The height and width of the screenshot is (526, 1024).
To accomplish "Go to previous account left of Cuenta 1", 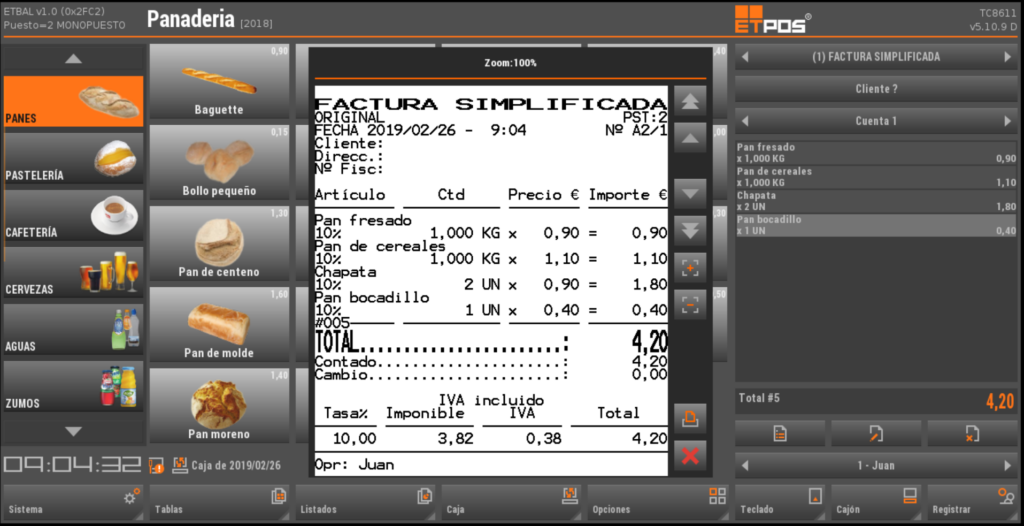I will click(x=745, y=121).
